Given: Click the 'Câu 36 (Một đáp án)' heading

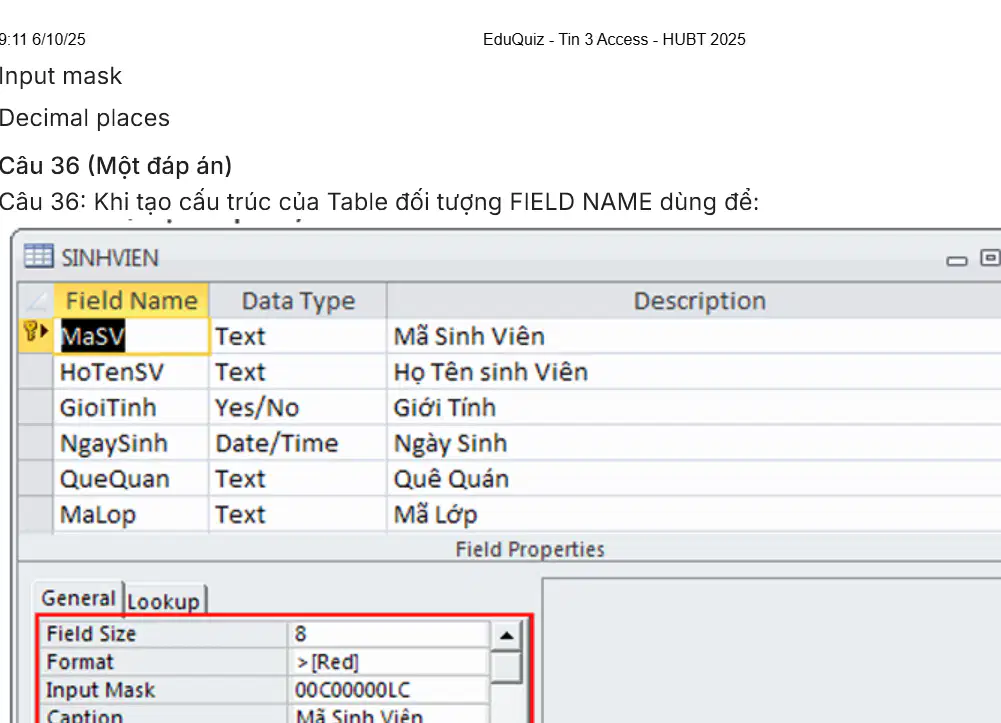Looking at the screenshot, I should pos(116,166).
